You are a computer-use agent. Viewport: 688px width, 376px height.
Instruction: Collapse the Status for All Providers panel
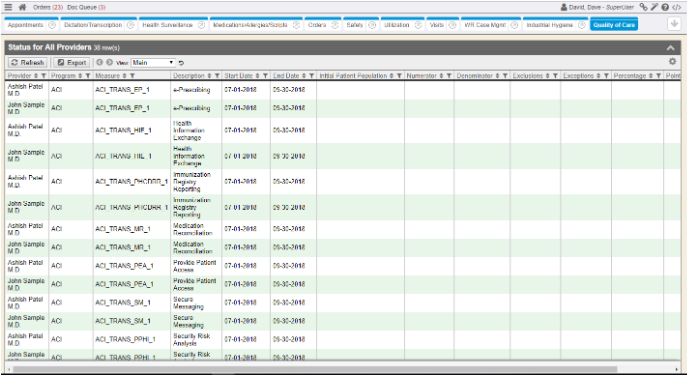pyautogui.click(x=670, y=48)
